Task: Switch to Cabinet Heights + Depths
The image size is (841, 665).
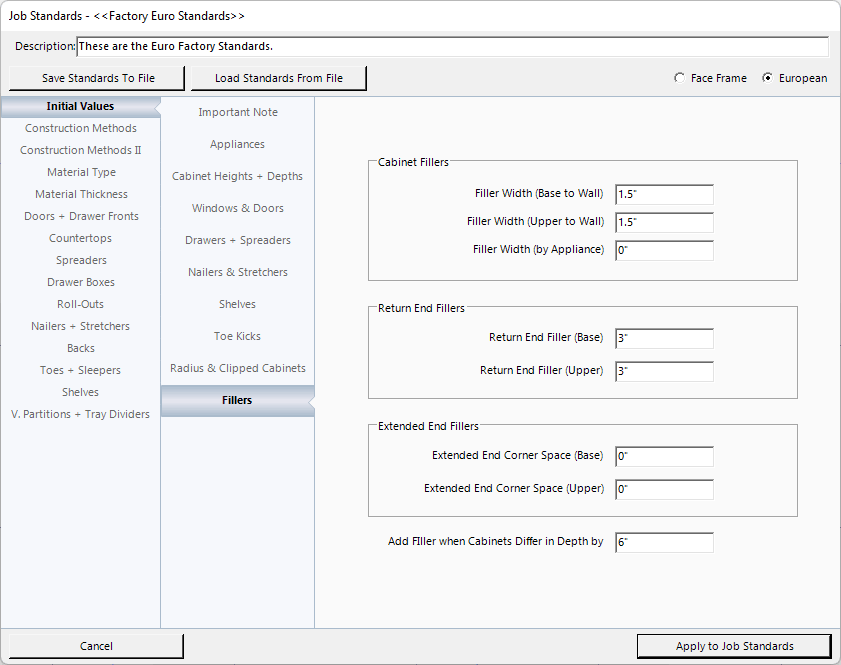Action: coord(237,176)
